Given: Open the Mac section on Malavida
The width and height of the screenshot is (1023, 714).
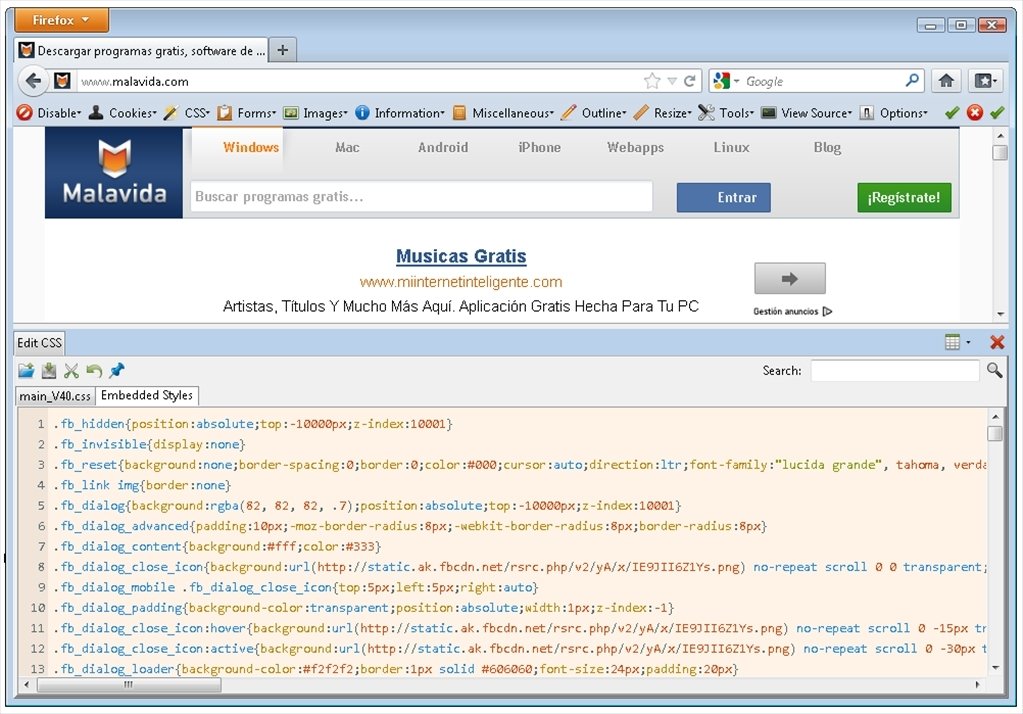Looking at the screenshot, I should 347,147.
